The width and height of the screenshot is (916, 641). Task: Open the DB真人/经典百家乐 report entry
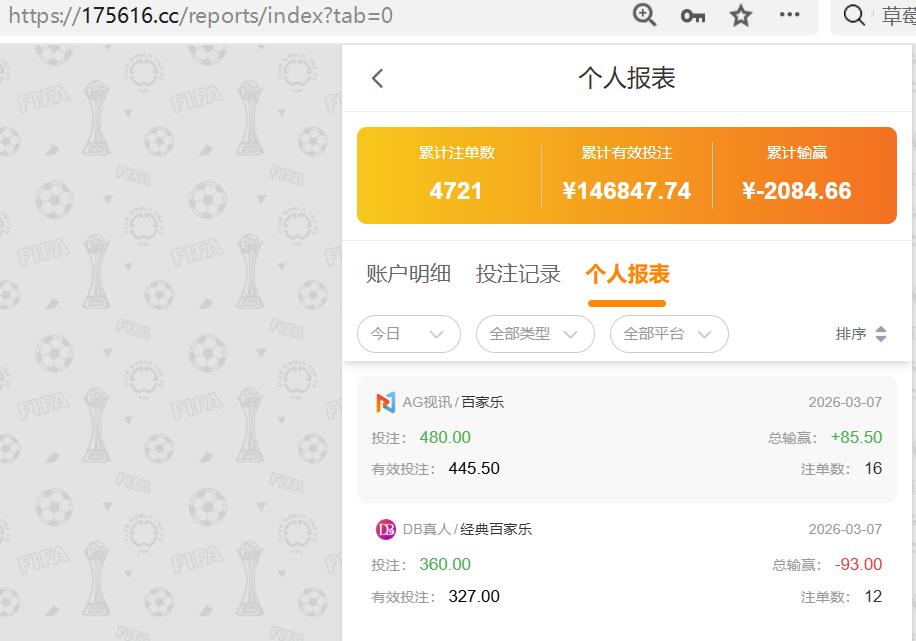click(x=627, y=563)
